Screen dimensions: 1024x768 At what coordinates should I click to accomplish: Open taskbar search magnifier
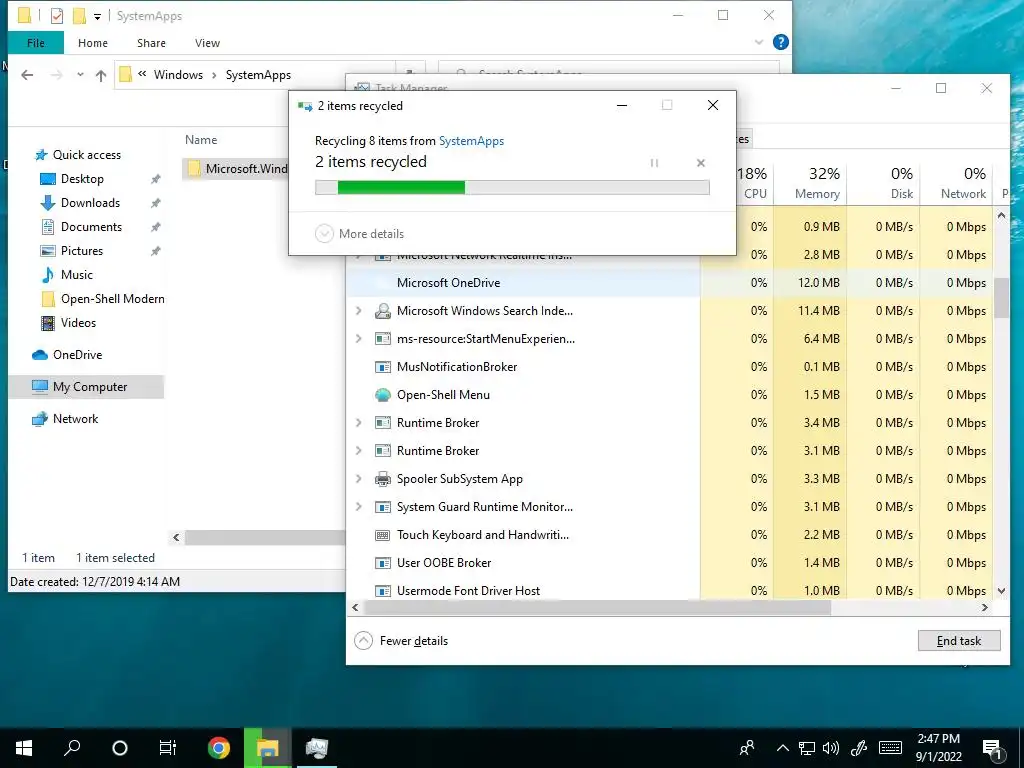point(72,748)
